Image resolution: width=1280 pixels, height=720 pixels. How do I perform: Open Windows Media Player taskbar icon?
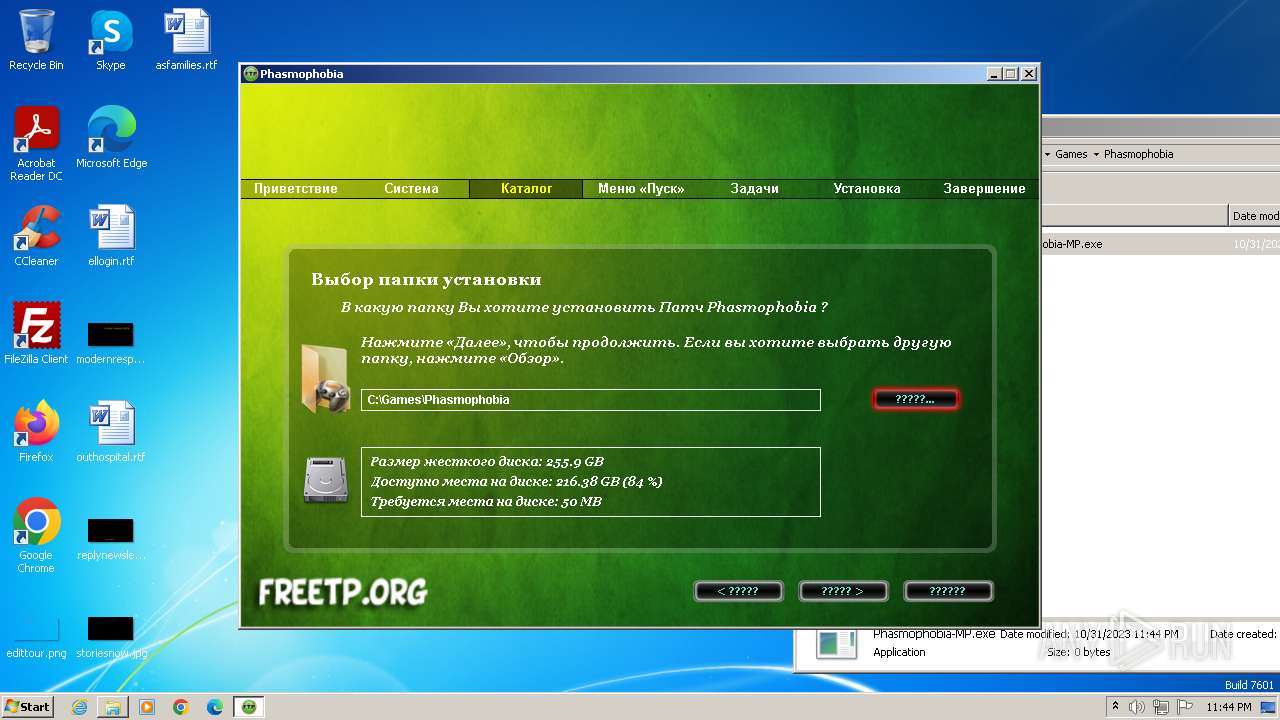coord(147,707)
